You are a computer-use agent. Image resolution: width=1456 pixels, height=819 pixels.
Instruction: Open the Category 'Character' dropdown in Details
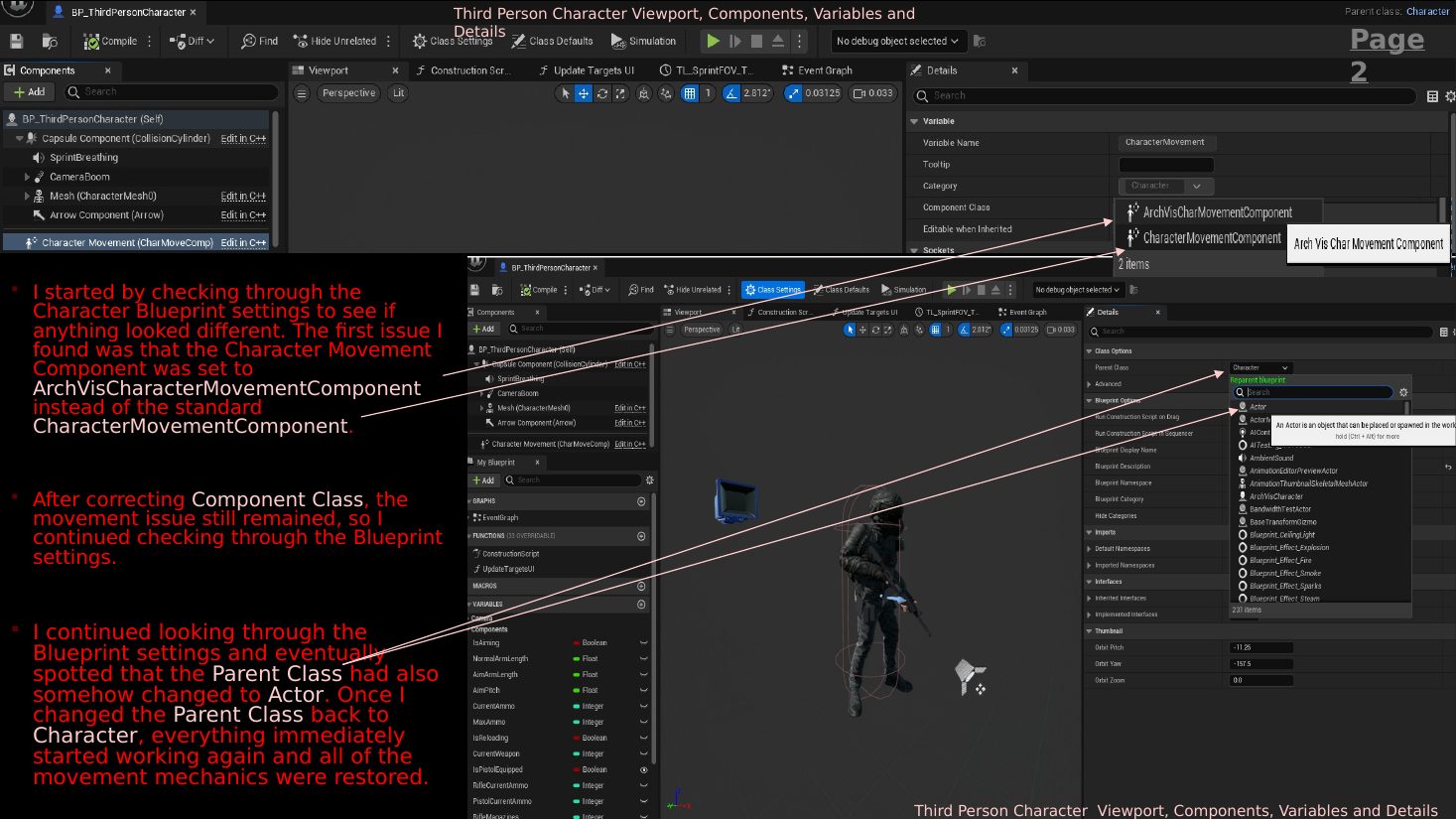pos(1166,186)
